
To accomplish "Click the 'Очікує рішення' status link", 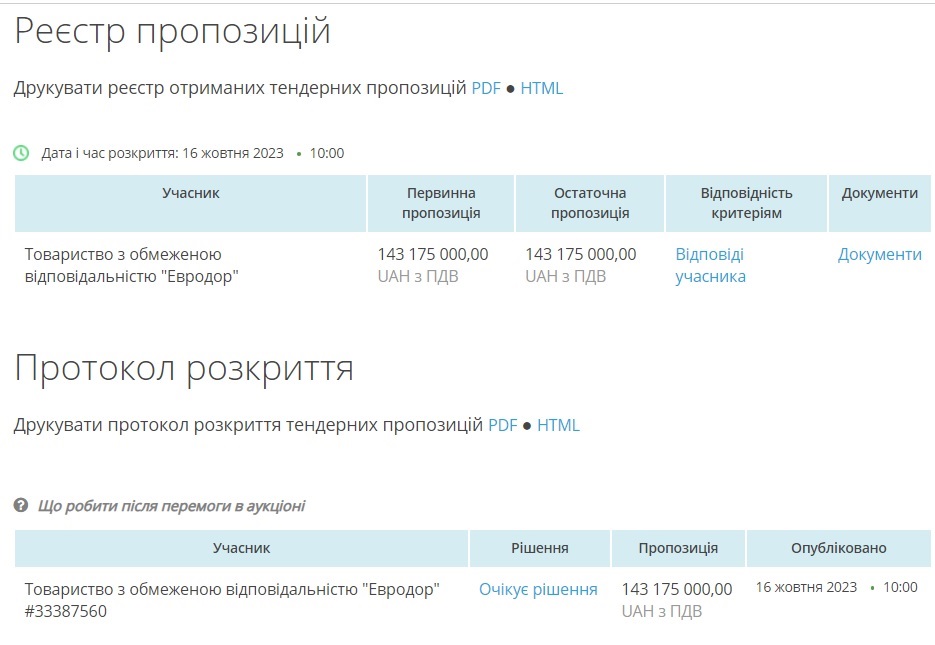I will click(538, 590).
